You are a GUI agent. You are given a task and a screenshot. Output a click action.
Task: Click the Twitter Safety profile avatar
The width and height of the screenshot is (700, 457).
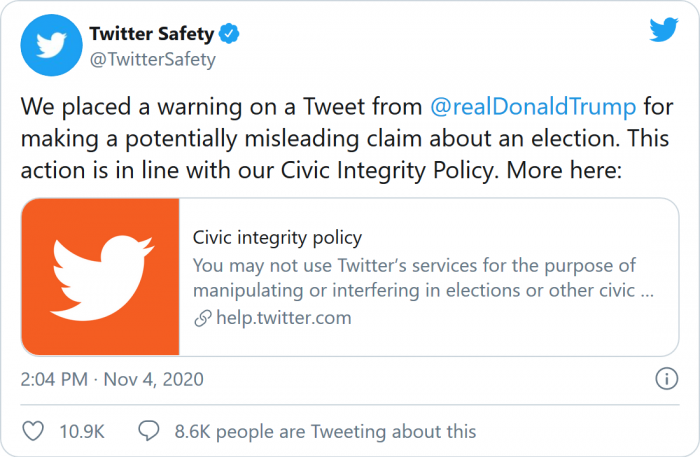(x=49, y=45)
